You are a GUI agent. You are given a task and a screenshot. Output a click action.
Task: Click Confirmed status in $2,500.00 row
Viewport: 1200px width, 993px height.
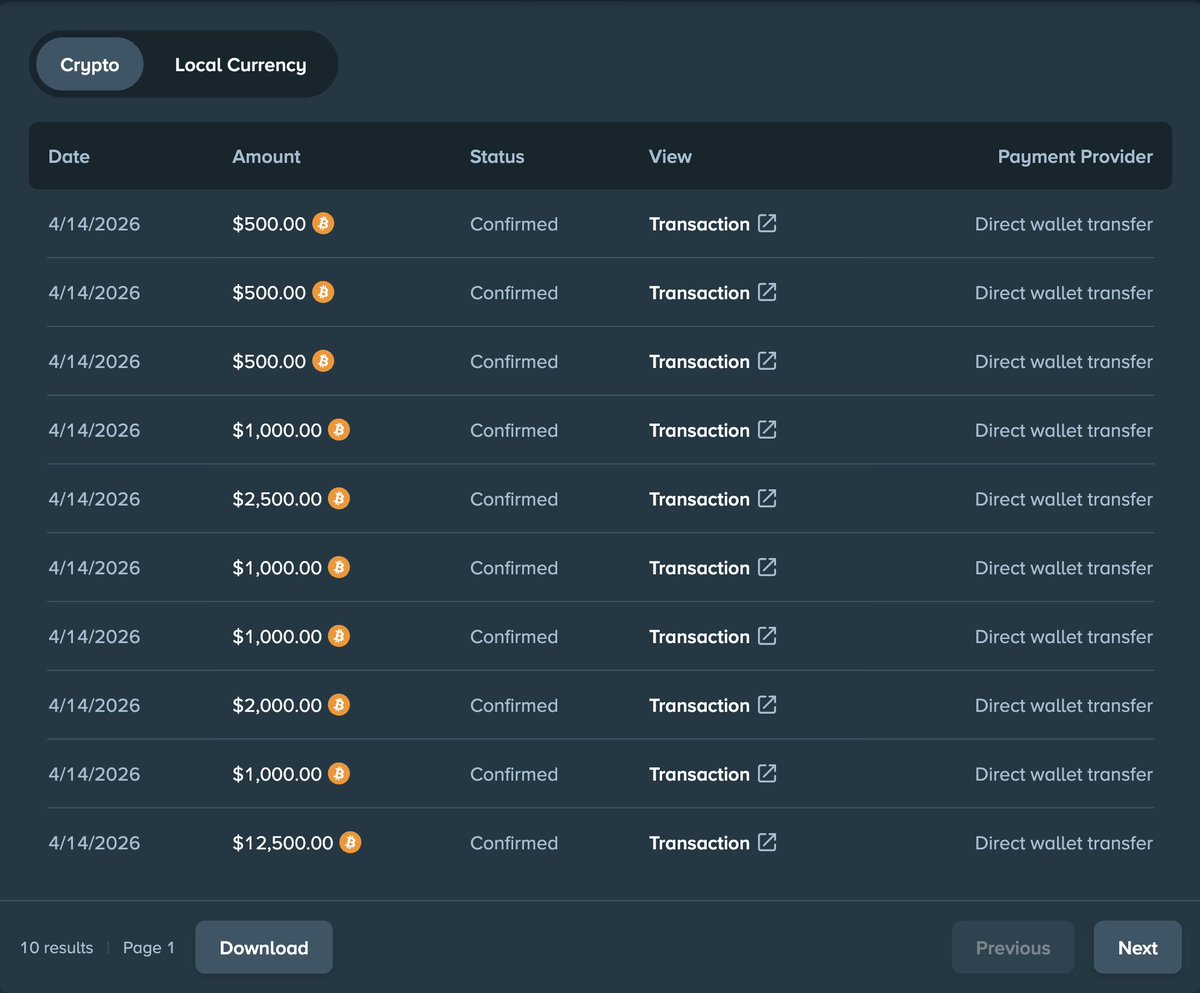(514, 499)
